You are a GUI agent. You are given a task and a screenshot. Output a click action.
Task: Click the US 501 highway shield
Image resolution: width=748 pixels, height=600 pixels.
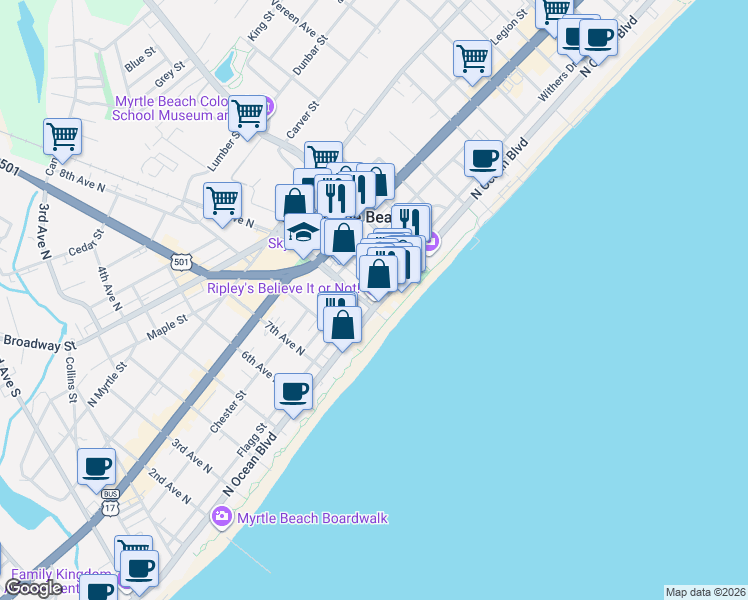point(181,262)
